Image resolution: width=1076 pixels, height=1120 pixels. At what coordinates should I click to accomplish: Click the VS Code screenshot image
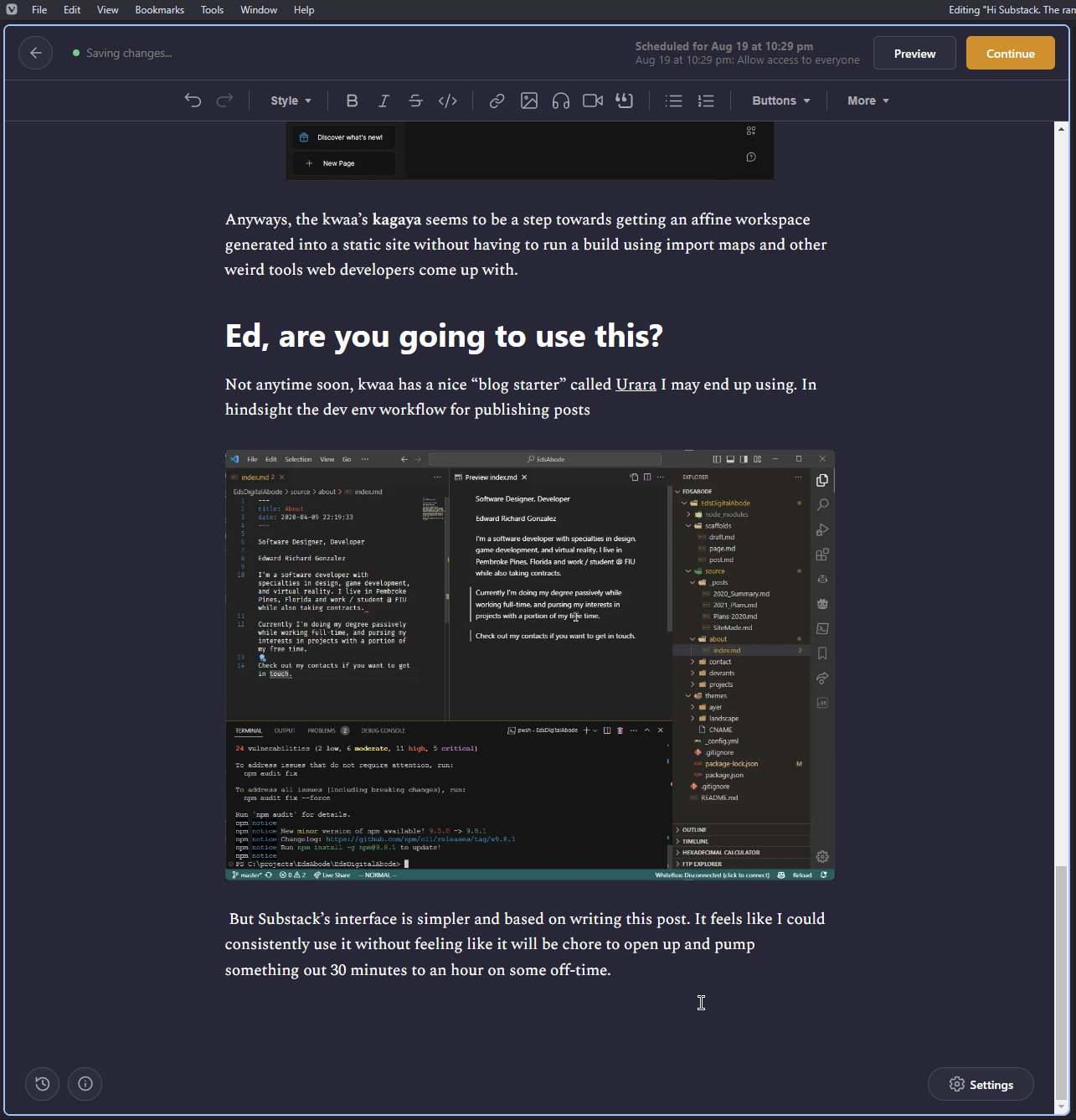(x=530, y=665)
